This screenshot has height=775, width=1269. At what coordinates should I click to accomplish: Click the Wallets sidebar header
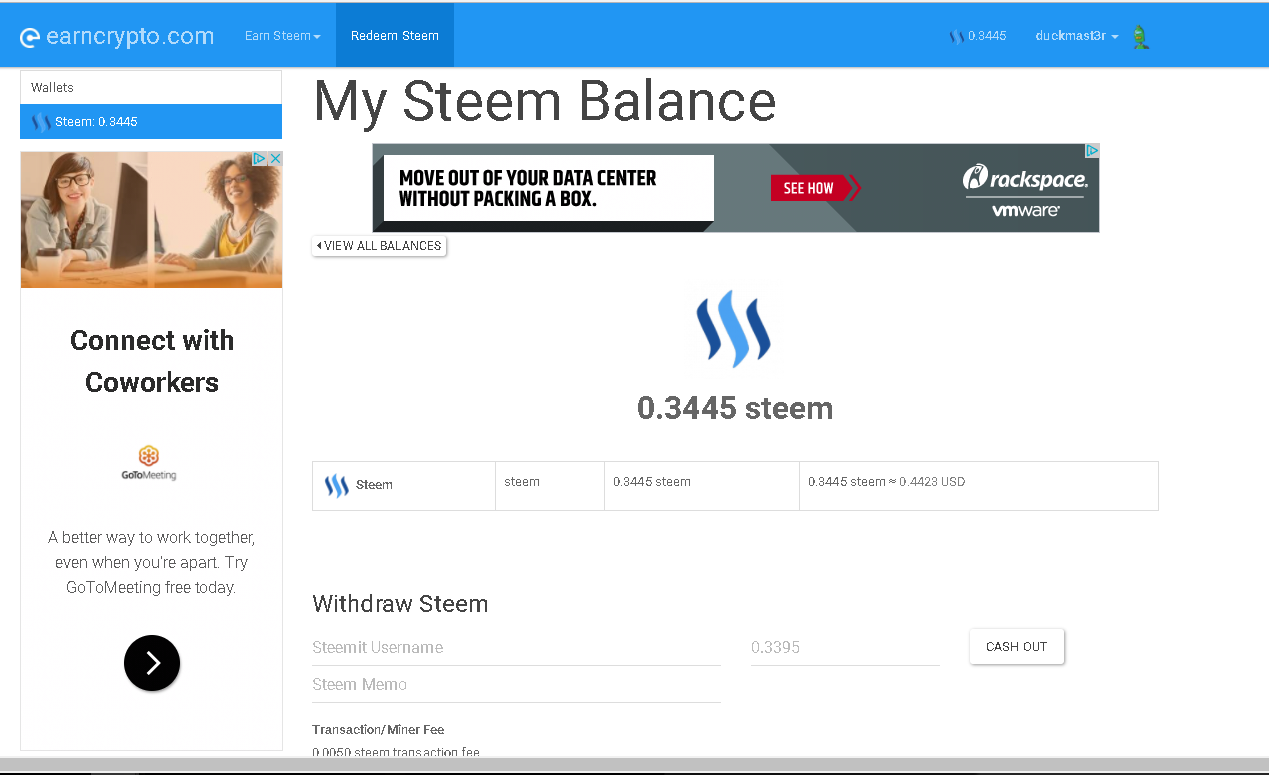pos(151,88)
